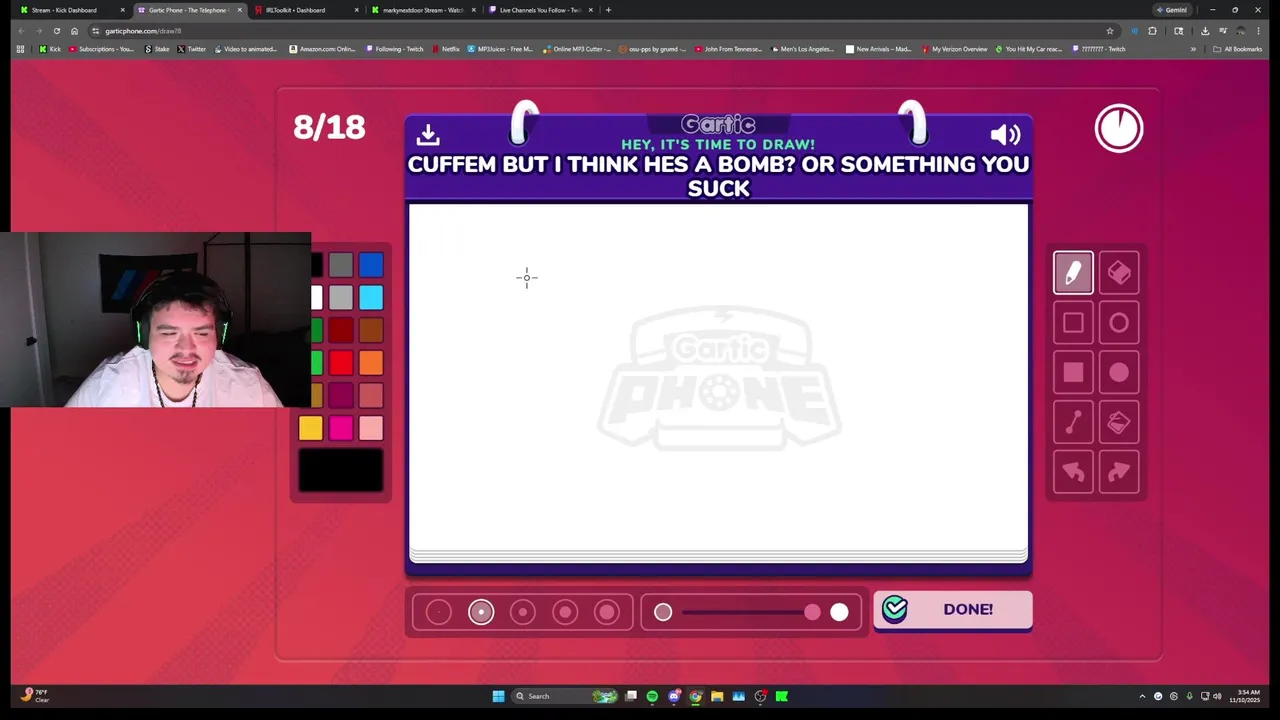Image resolution: width=1280 pixels, height=720 pixels.
Task: Open the weather widget on the taskbar
Action: [35, 695]
